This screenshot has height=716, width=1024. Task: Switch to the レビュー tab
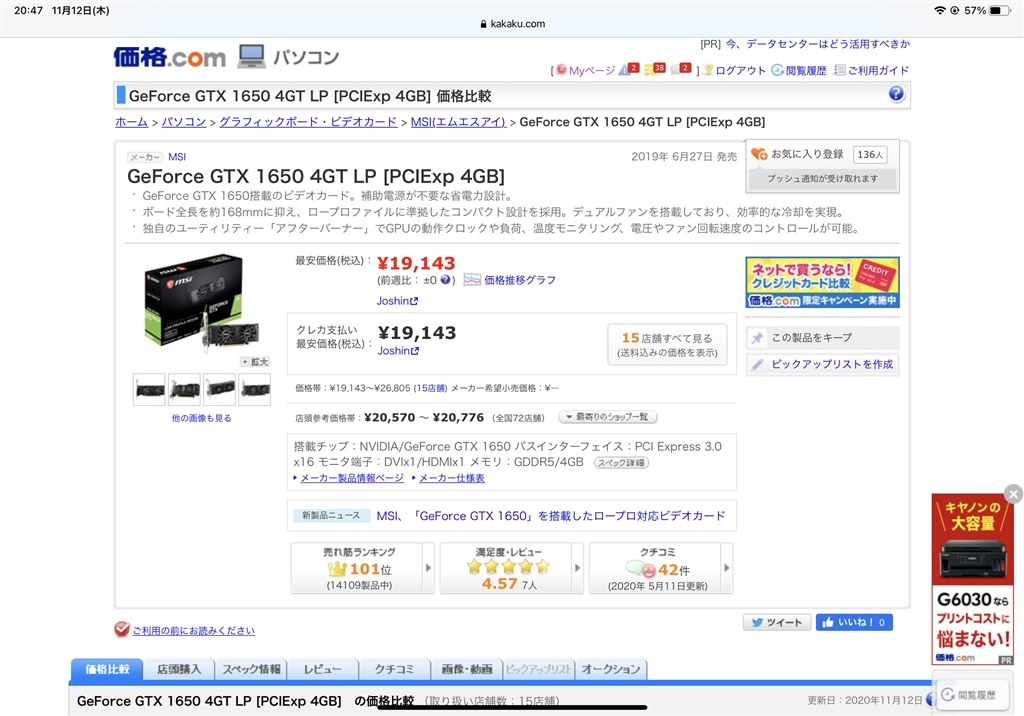tap(320, 670)
